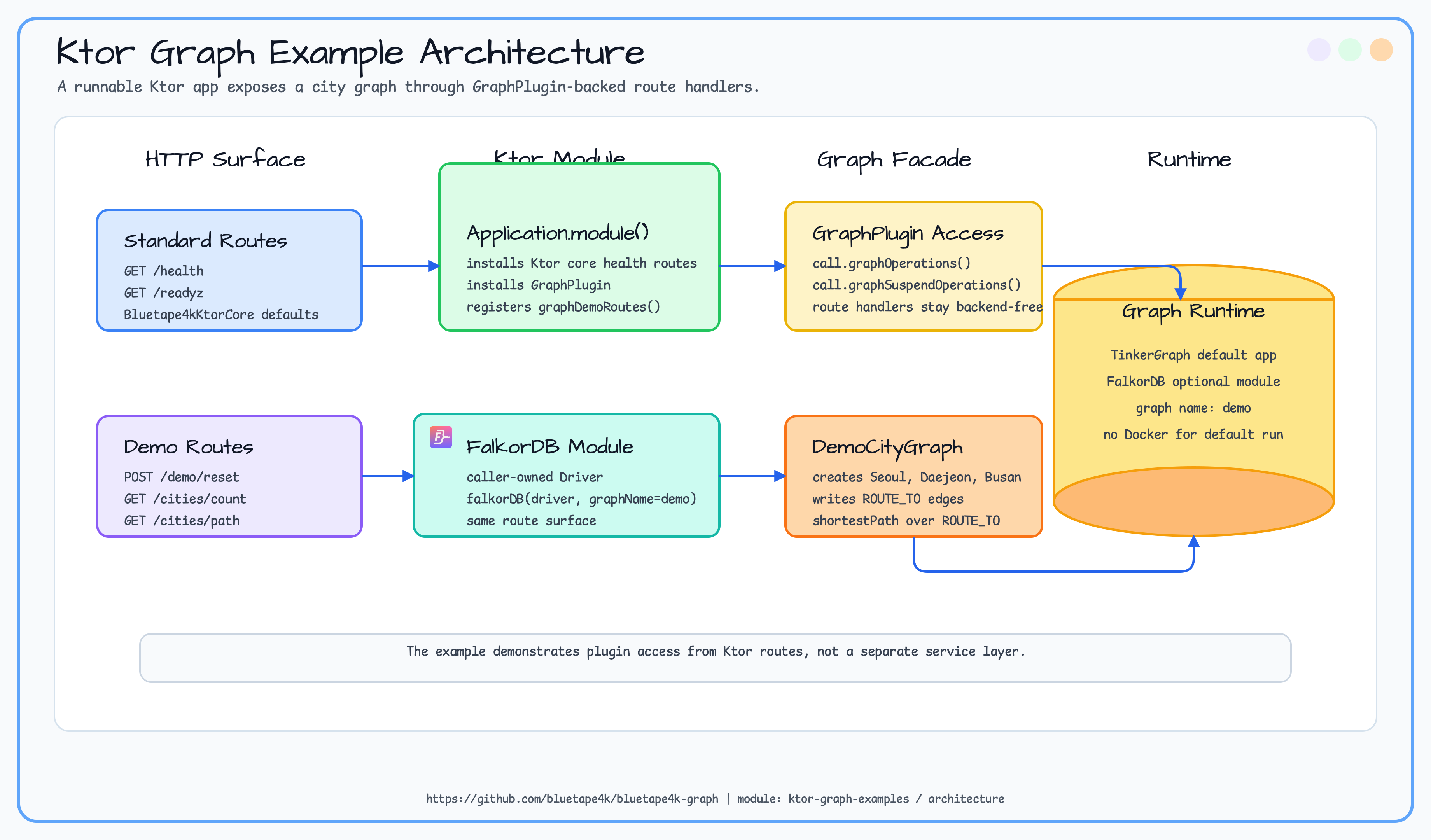Screen dimensions: 1431x840
Task: Click 'caller-owned Driver' text
Action: [534, 477]
